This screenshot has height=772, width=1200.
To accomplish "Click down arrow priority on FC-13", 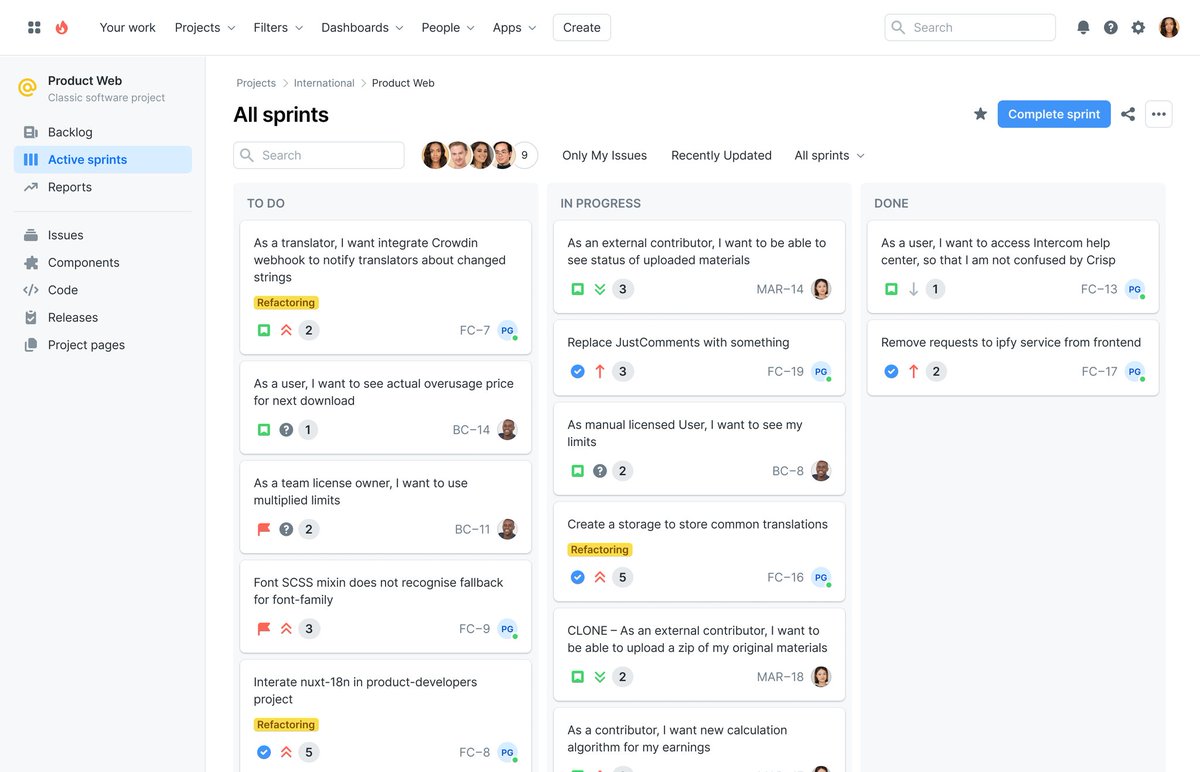I will (913, 290).
